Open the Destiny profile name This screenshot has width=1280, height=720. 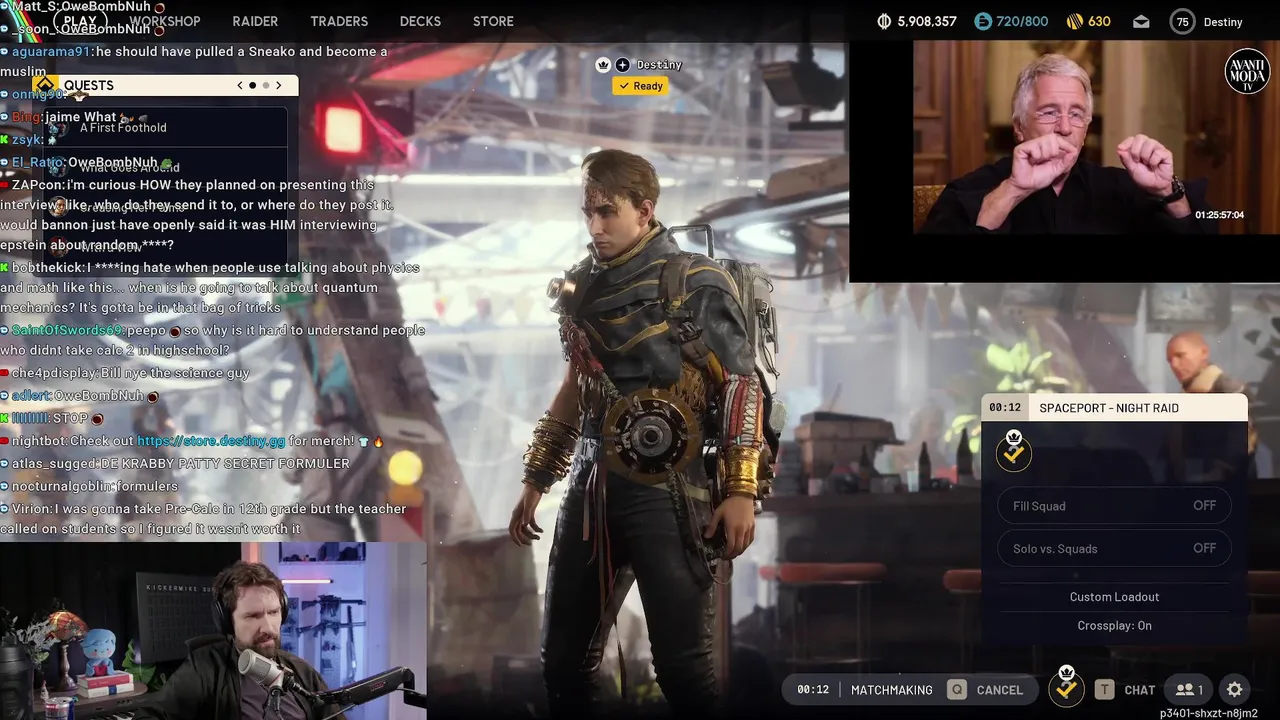point(1222,22)
